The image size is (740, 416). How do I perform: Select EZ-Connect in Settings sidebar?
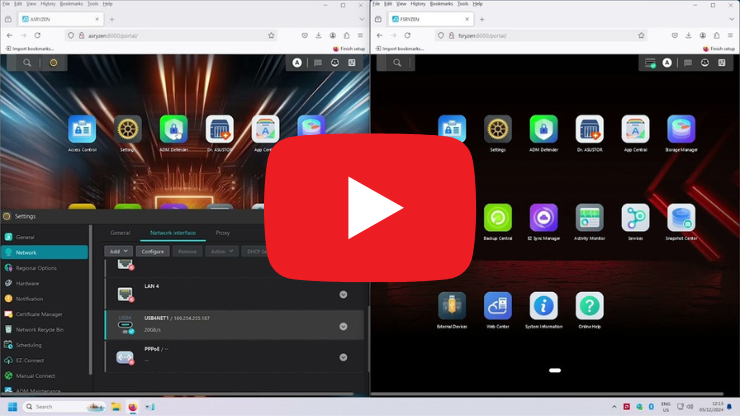point(44,360)
